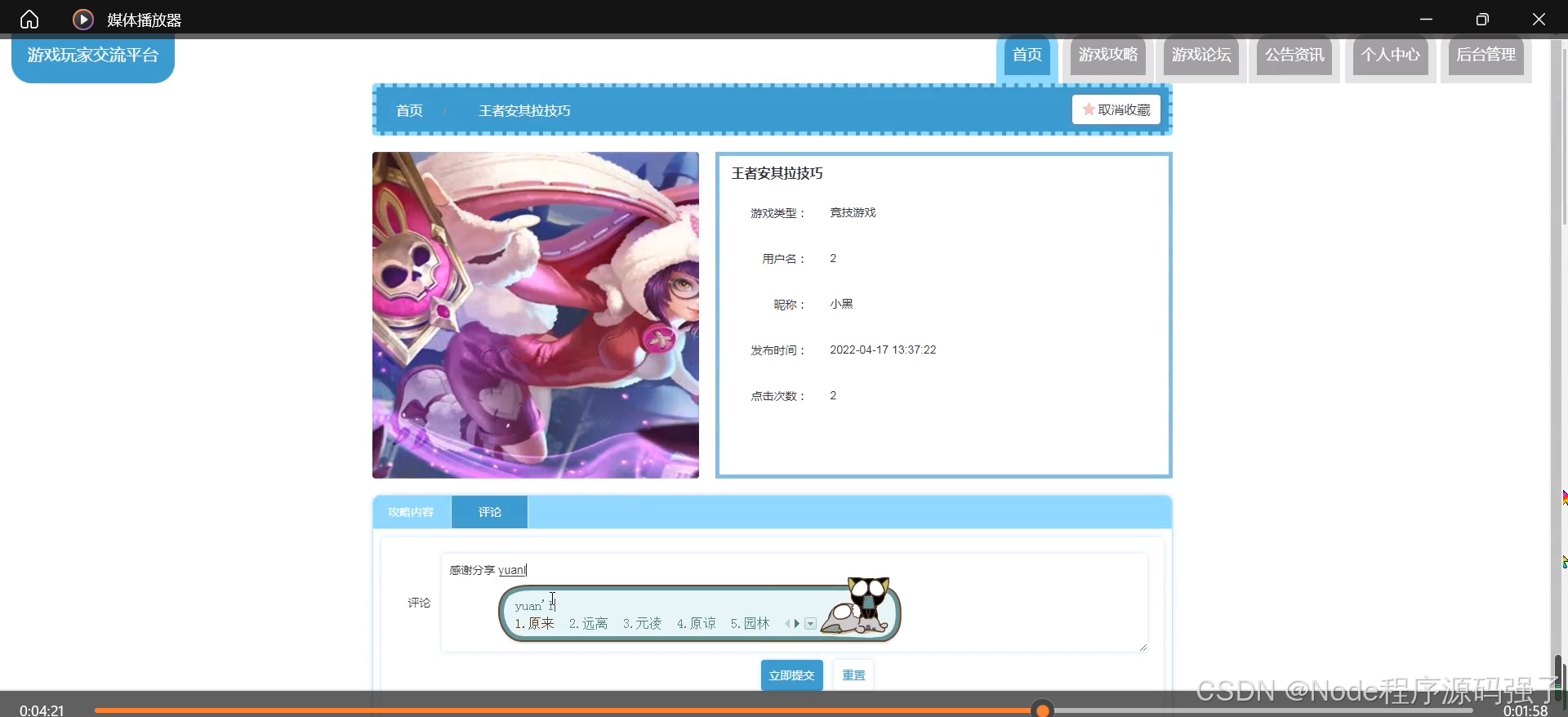This screenshot has width=1568, height=717.
Task: Click the nickname value 小黑
Action: (841, 304)
